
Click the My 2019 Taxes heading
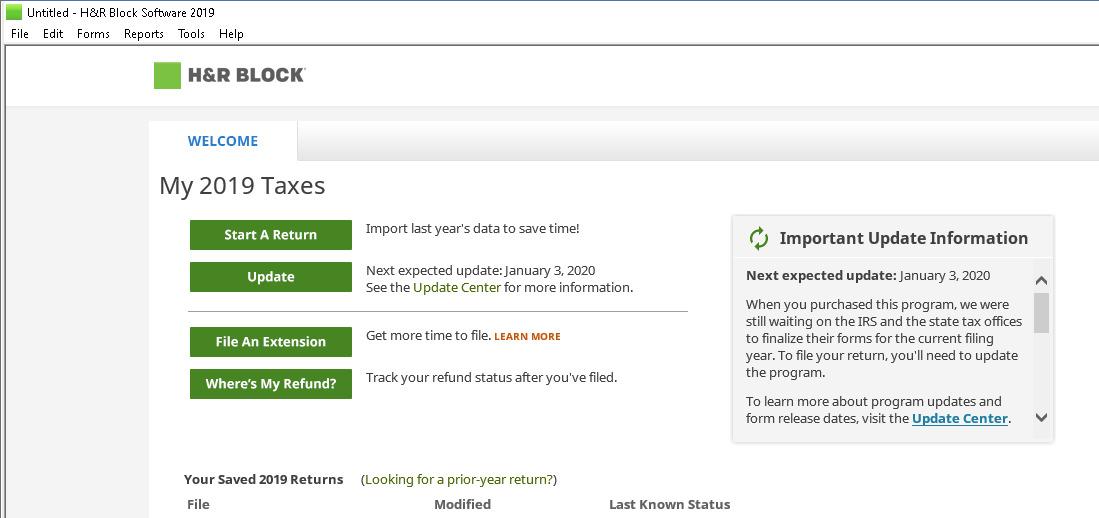coord(243,186)
